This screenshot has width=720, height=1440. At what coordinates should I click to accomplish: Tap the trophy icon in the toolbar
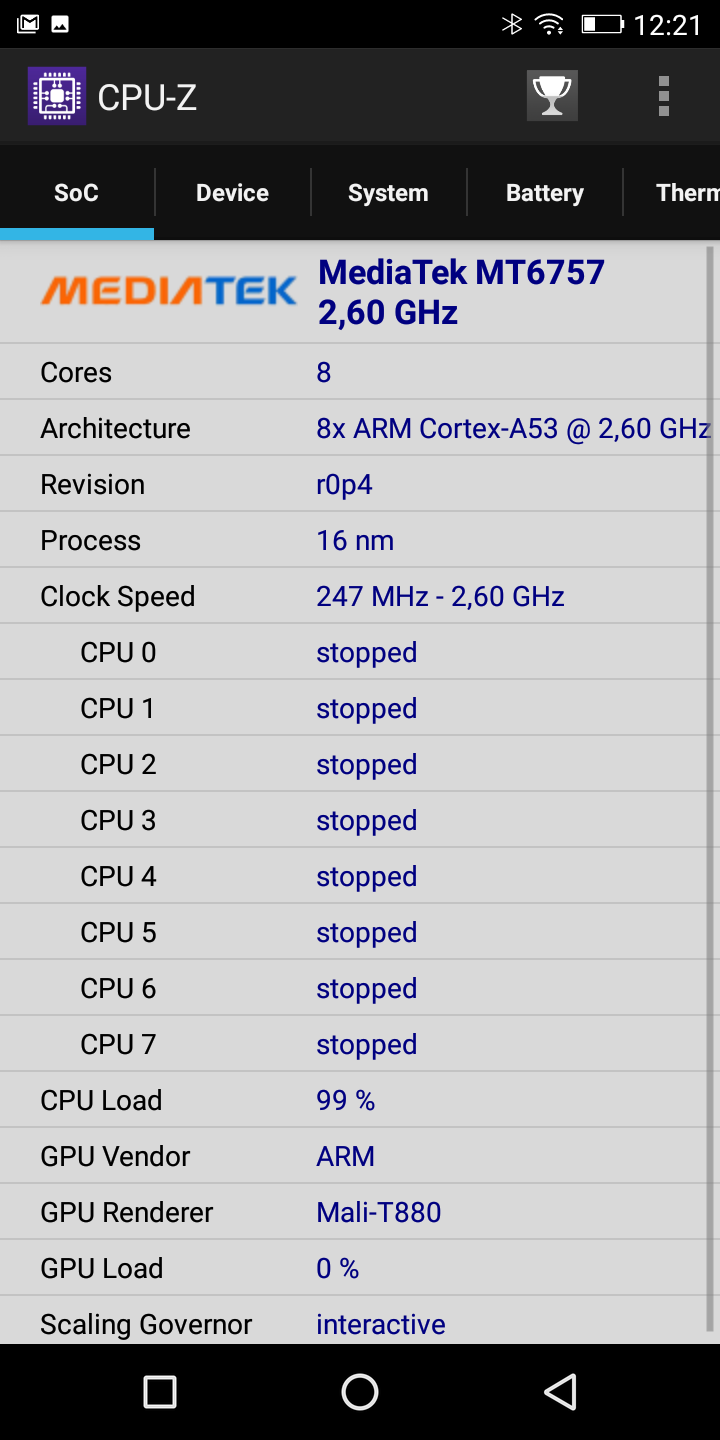[x=552, y=97]
